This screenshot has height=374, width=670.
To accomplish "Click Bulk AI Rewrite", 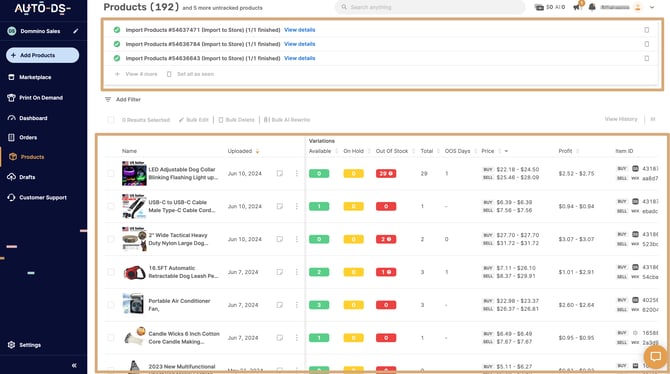I will [287, 120].
